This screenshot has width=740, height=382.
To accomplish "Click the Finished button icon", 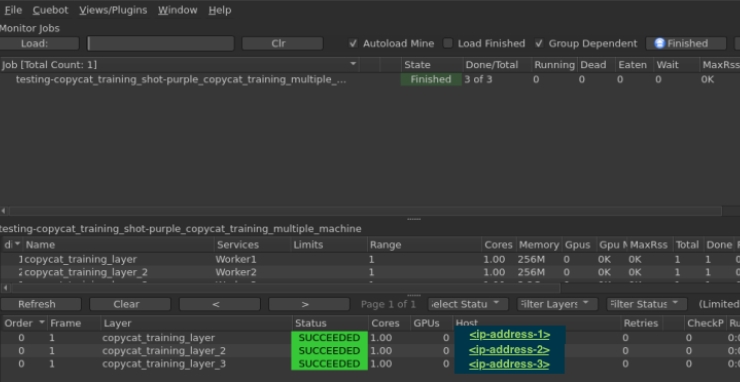I will [659, 43].
